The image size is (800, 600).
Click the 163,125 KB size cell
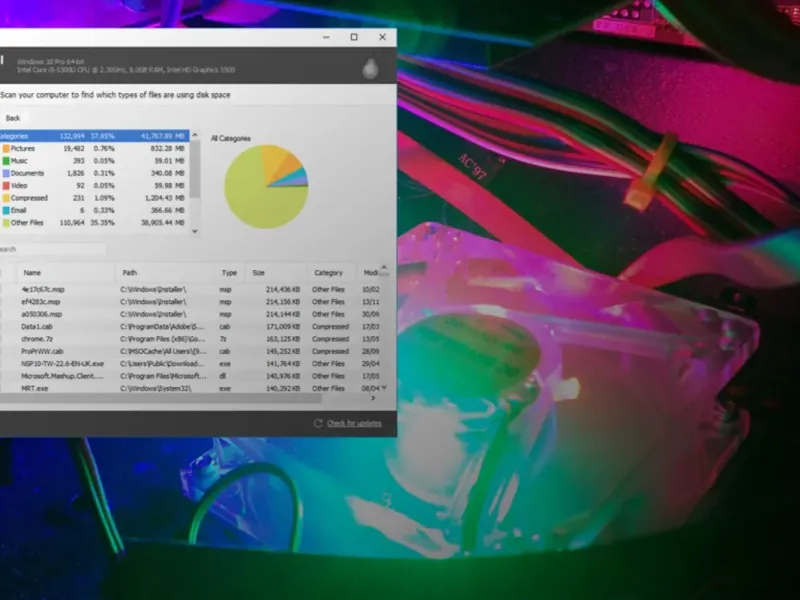(x=283, y=339)
